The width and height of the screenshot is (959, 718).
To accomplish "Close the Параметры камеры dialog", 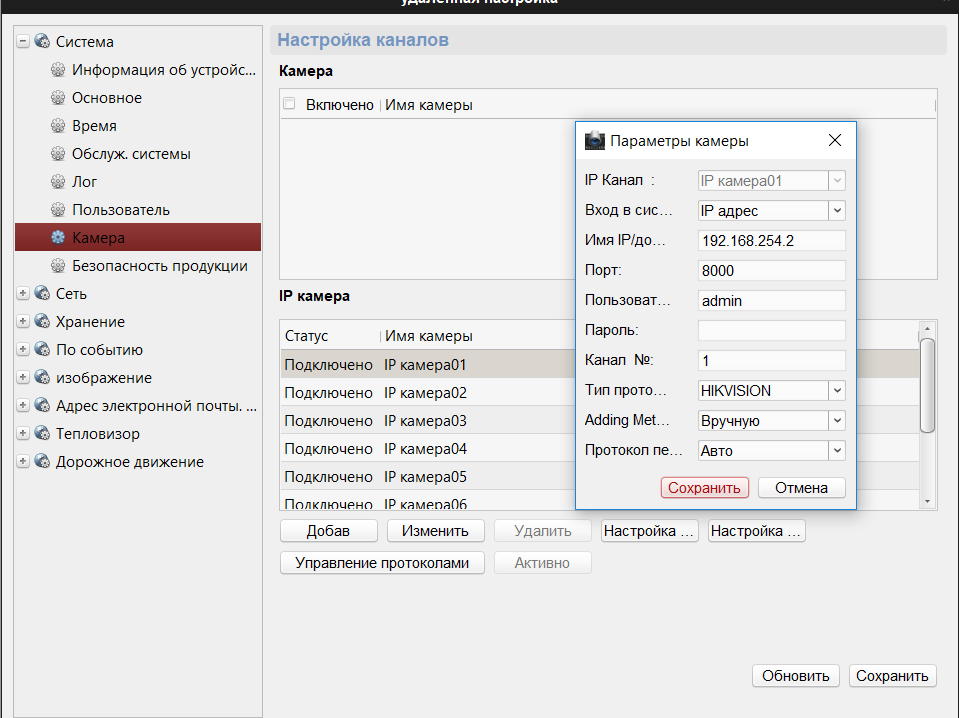I will click(x=835, y=141).
